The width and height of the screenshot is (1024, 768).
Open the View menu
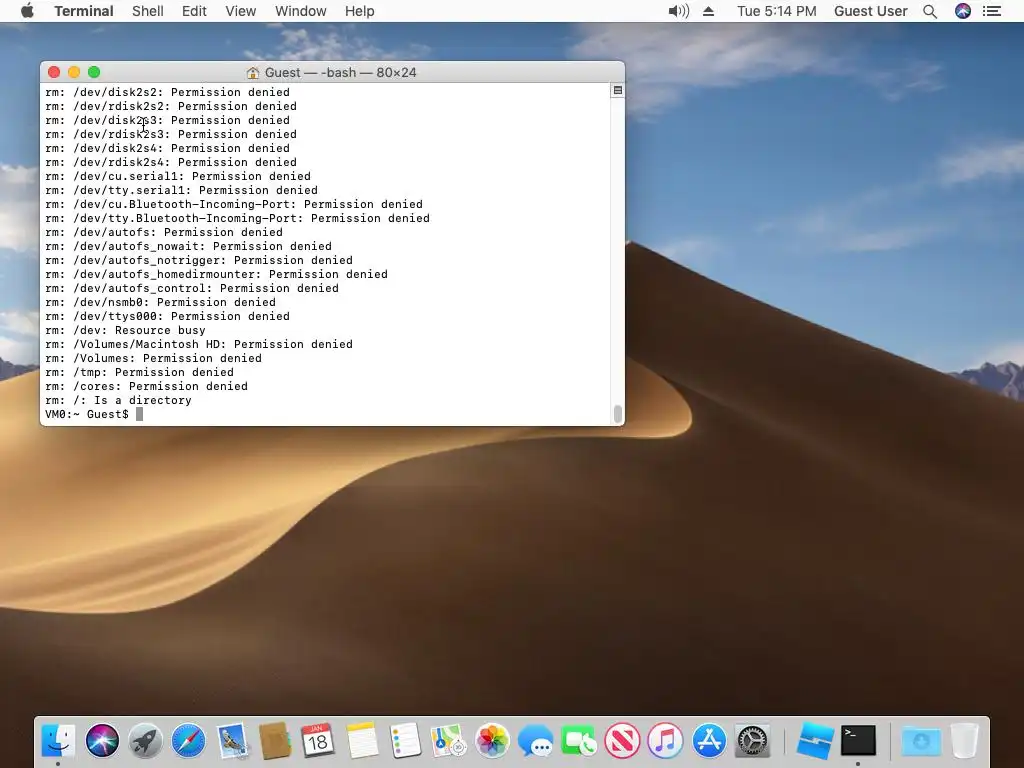coord(240,11)
